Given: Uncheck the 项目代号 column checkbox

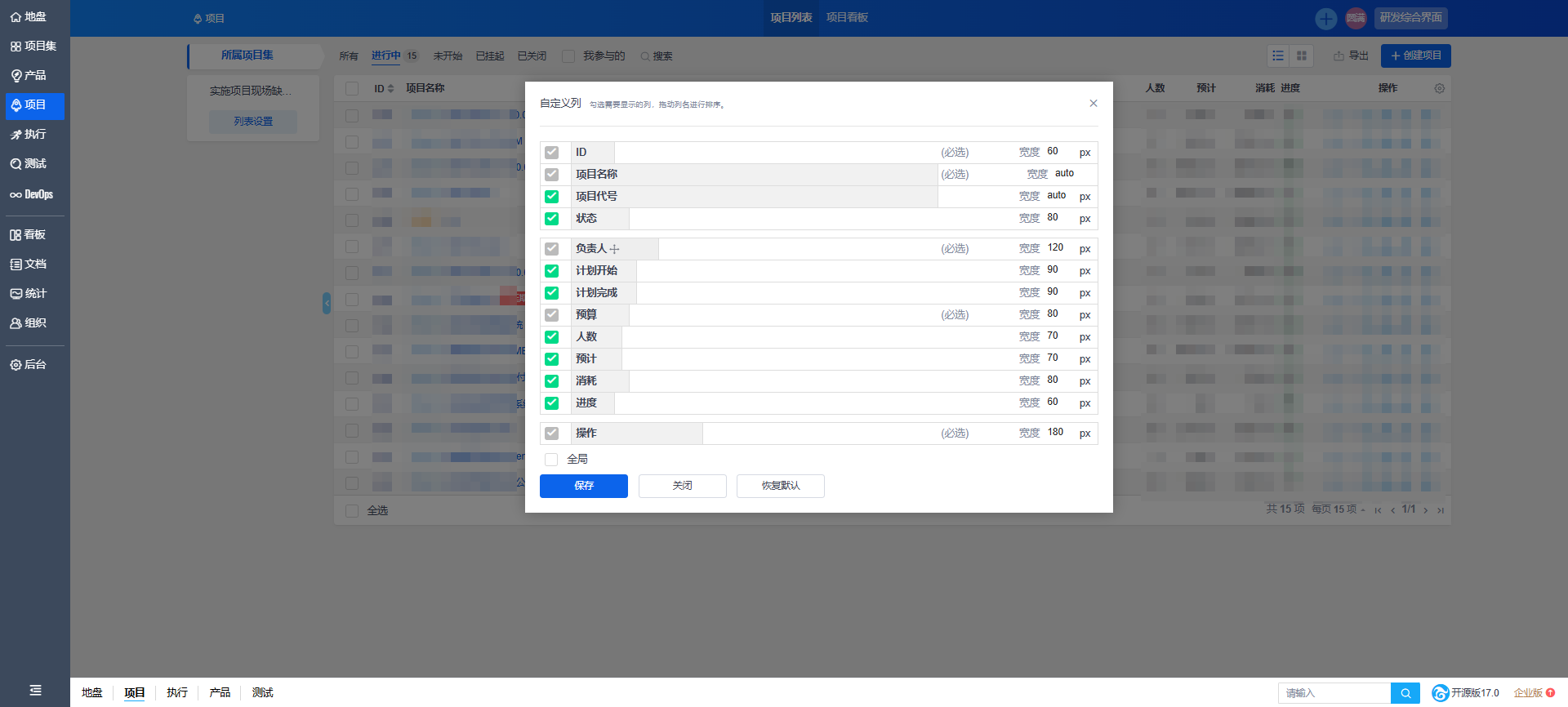Looking at the screenshot, I should point(552,196).
